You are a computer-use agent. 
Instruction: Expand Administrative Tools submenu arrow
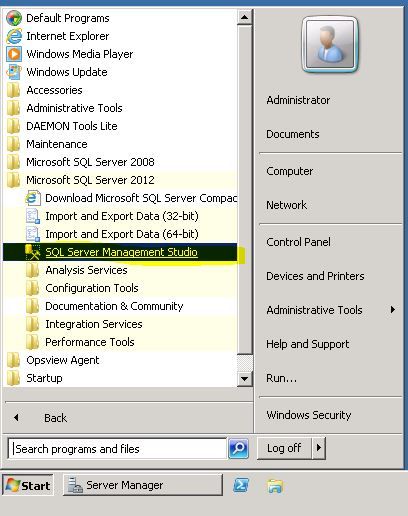tap(393, 310)
